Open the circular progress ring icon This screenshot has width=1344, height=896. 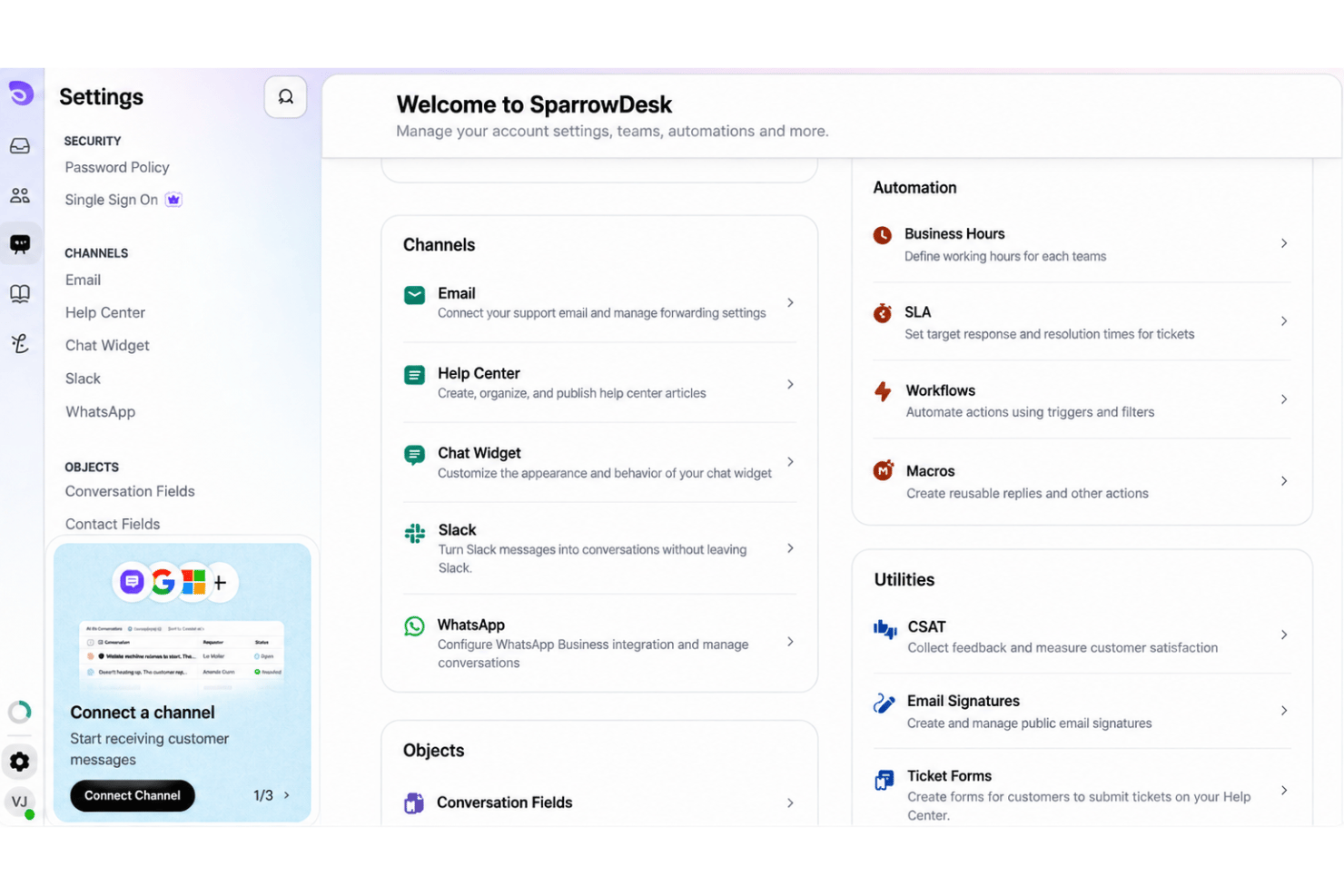[20, 712]
